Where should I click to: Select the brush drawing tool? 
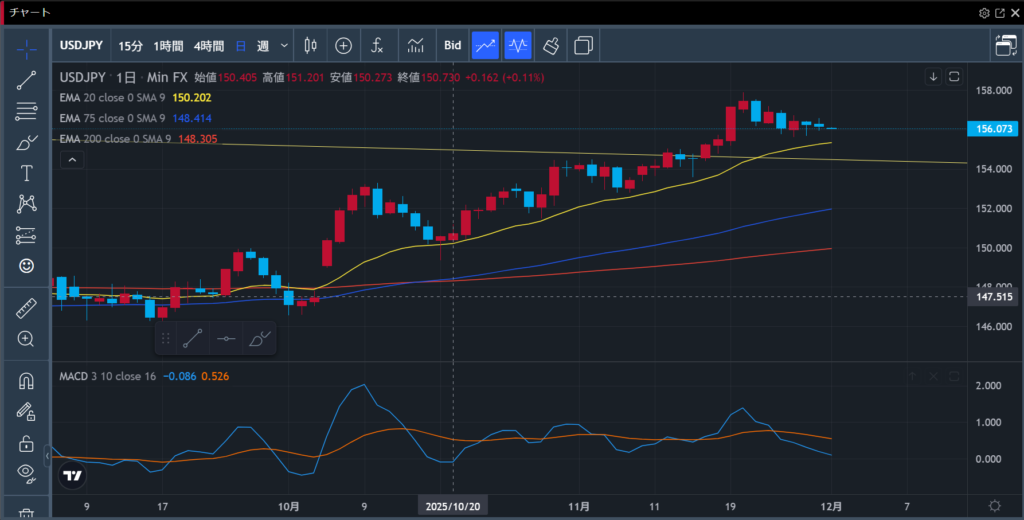coord(26,142)
